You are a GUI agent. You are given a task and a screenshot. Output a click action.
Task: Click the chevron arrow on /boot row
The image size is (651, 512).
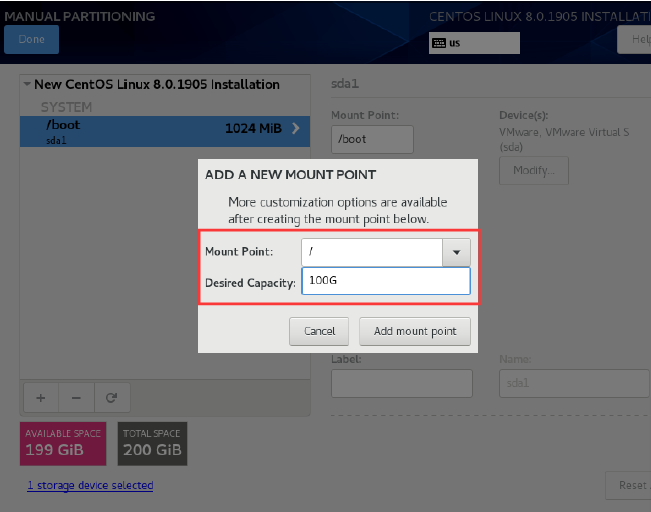[x=296, y=128]
